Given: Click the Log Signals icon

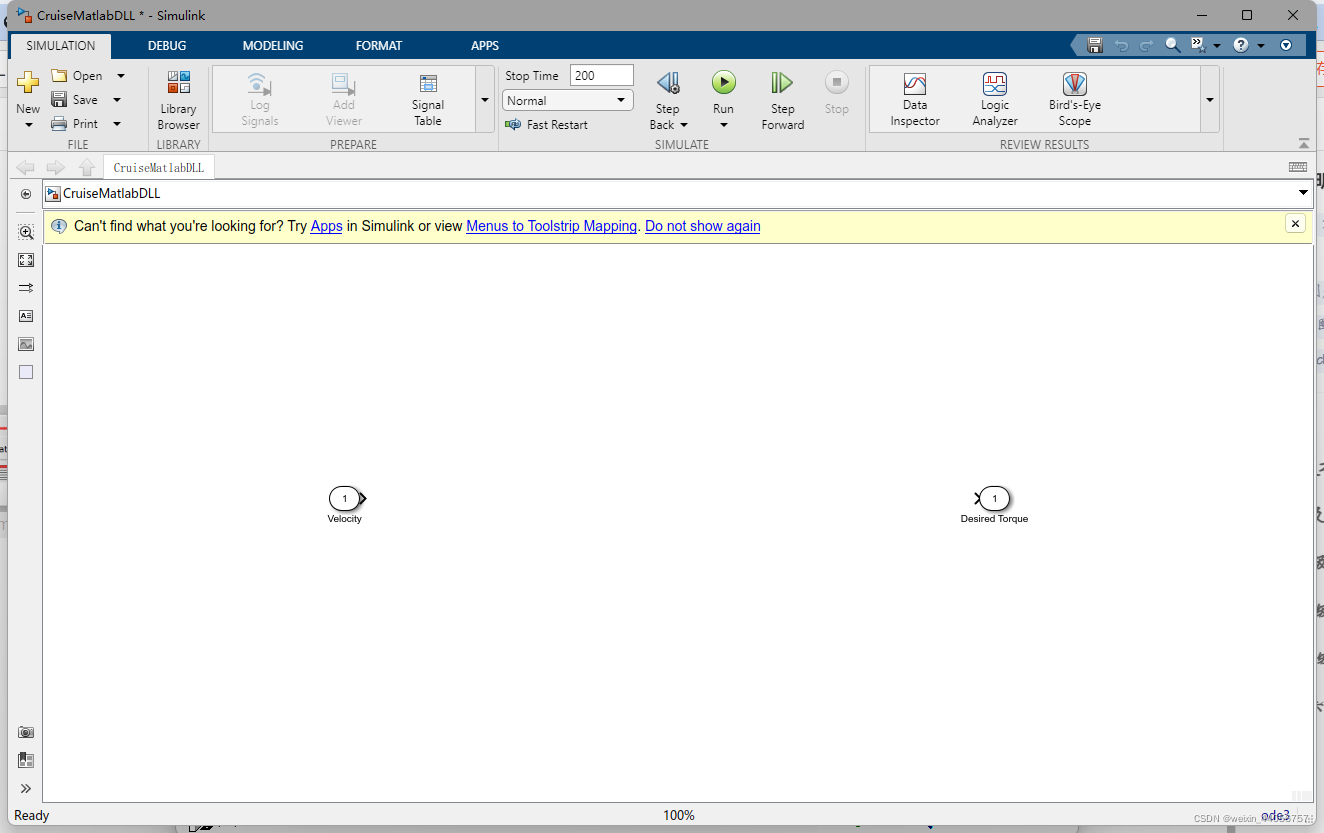Looking at the screenshot, I should point(259,84).
